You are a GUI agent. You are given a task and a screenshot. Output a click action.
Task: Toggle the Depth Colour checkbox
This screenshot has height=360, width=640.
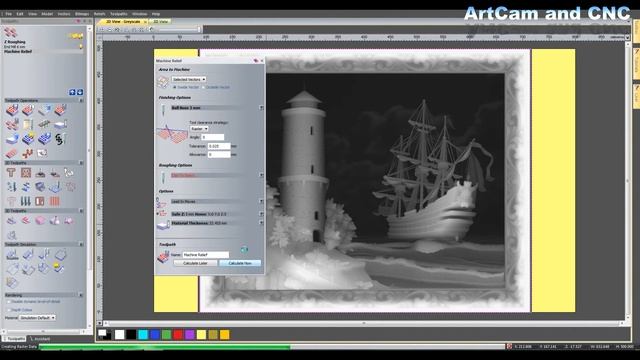click(9, 310)
